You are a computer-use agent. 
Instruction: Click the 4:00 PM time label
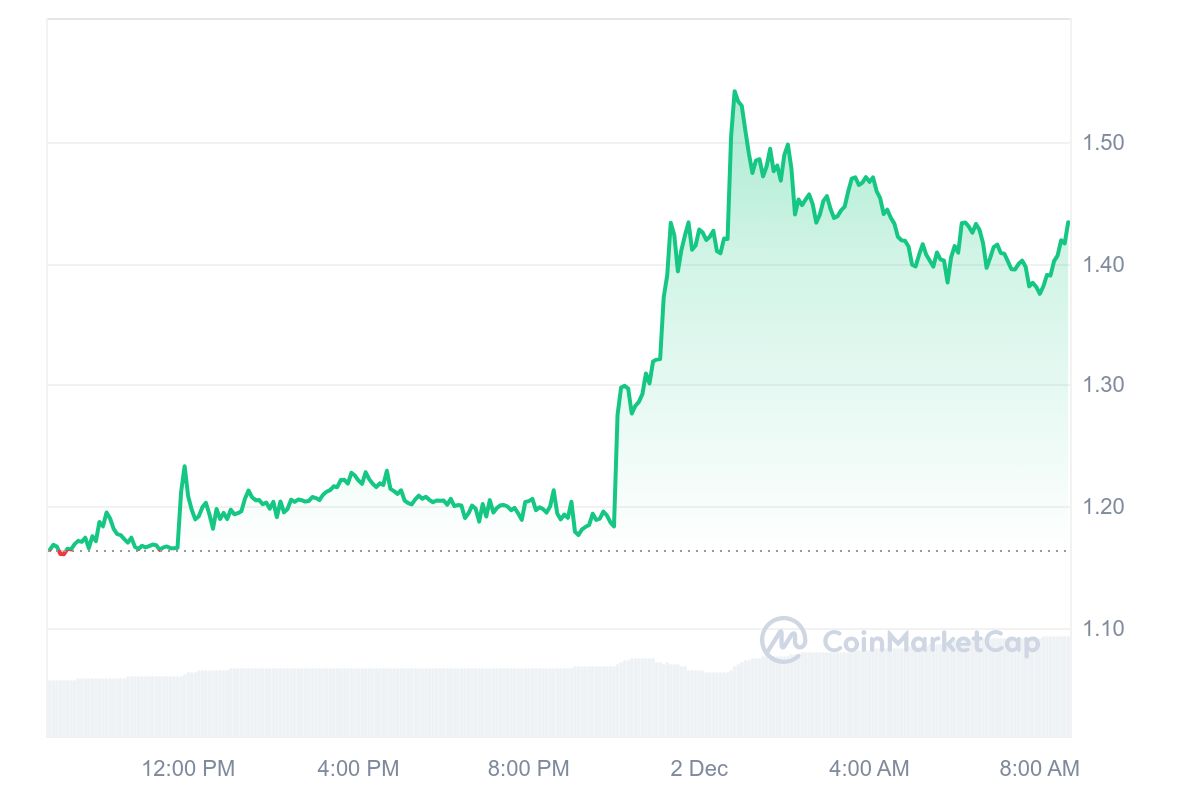click(x=358, y=769)
